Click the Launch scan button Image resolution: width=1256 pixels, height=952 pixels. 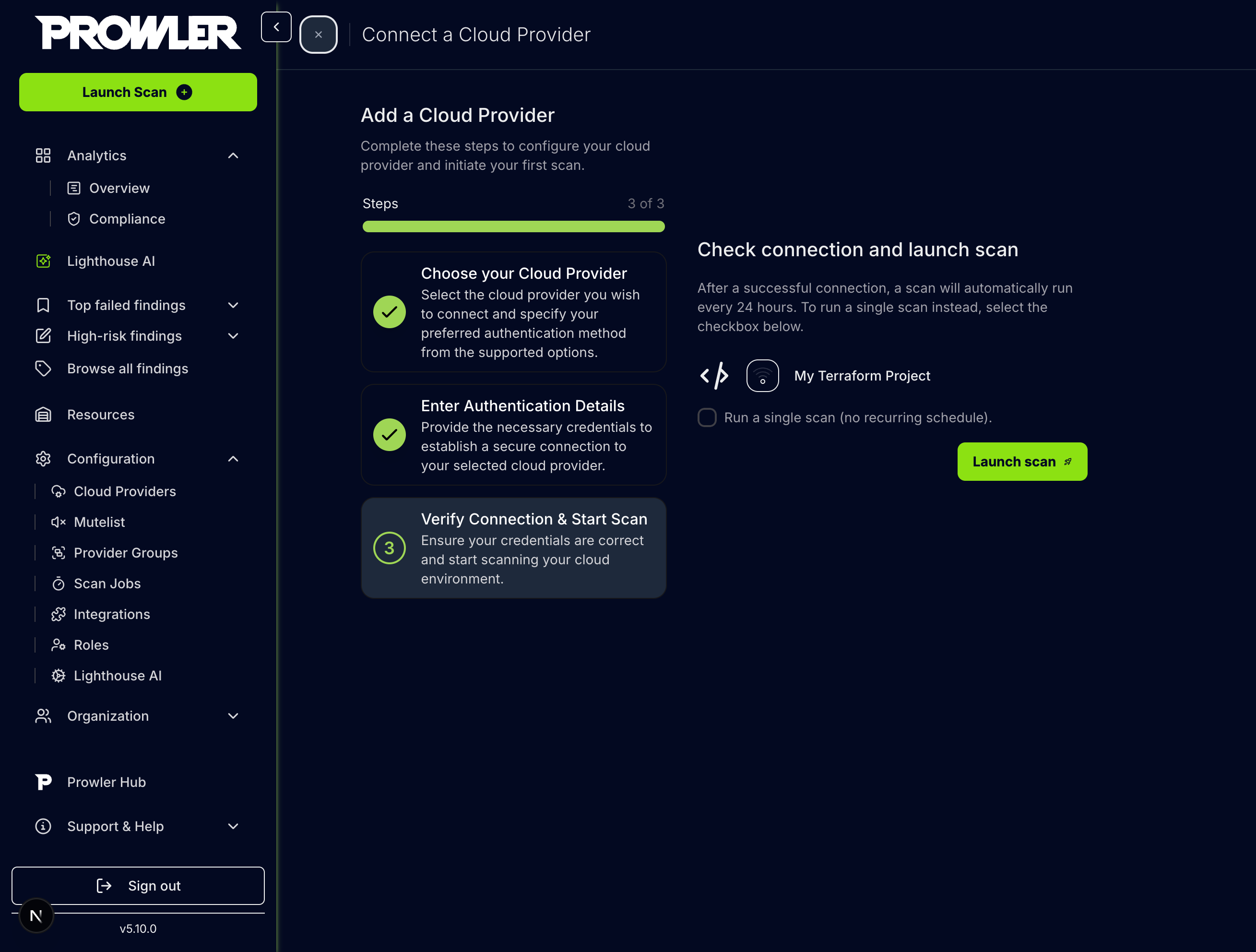pyautogui.click(x=1021, y=461)
